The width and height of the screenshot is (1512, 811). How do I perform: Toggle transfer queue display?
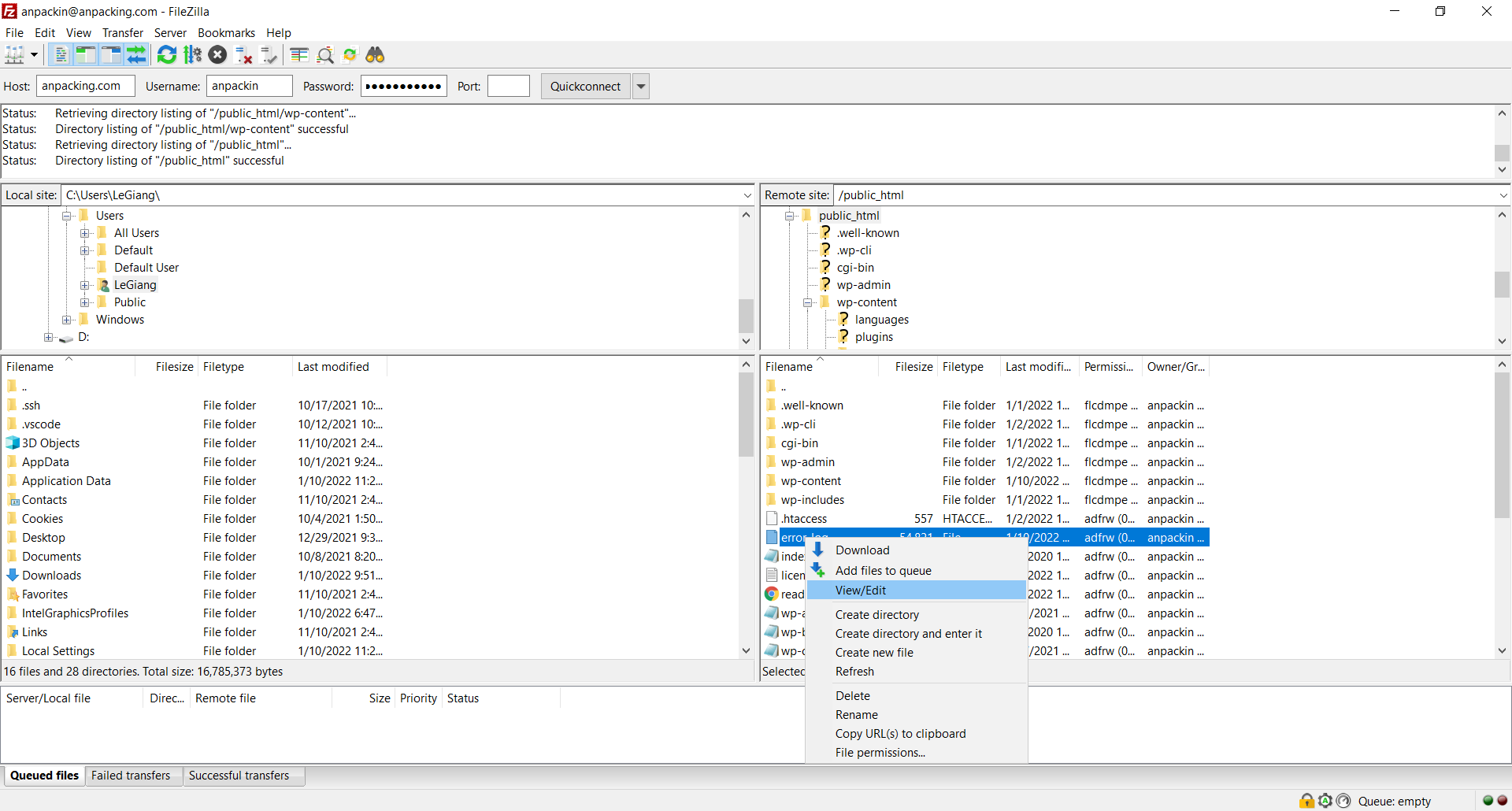tap(136, 54)
